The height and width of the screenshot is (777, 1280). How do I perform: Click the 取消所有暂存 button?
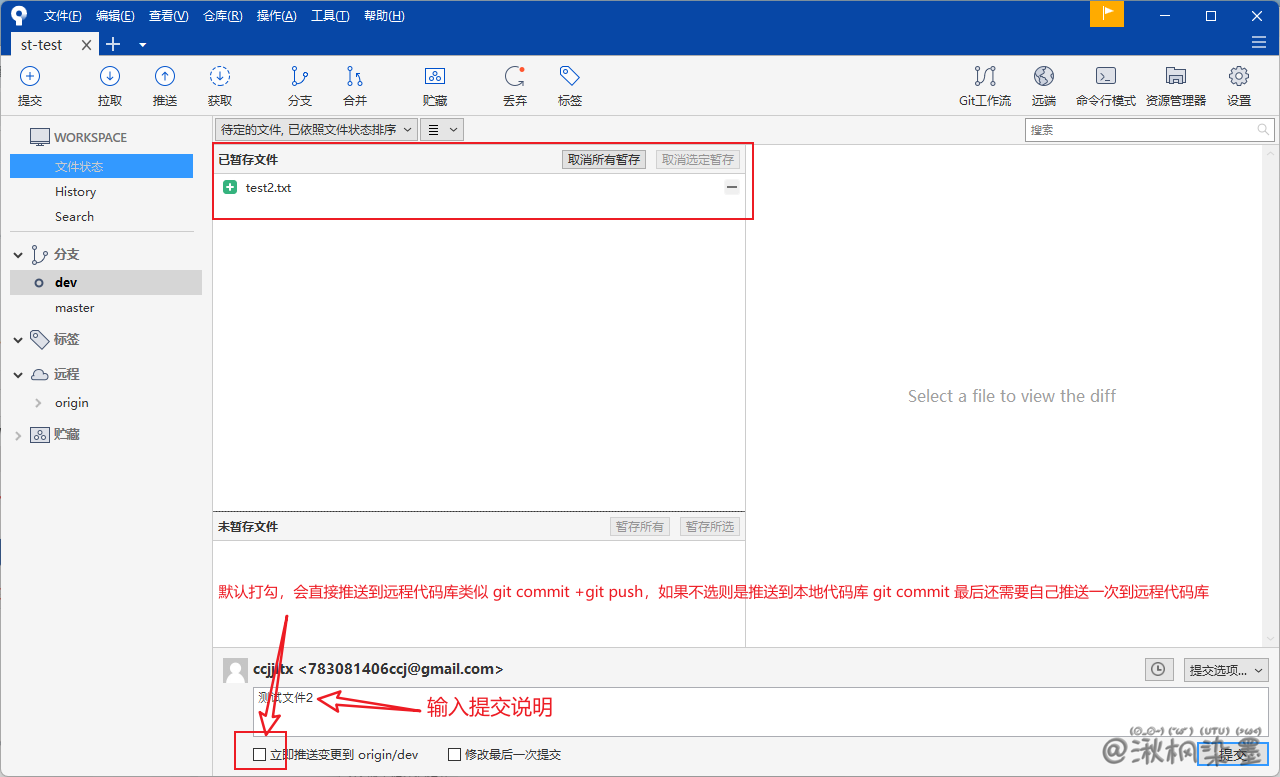click(x=604, y=159)
